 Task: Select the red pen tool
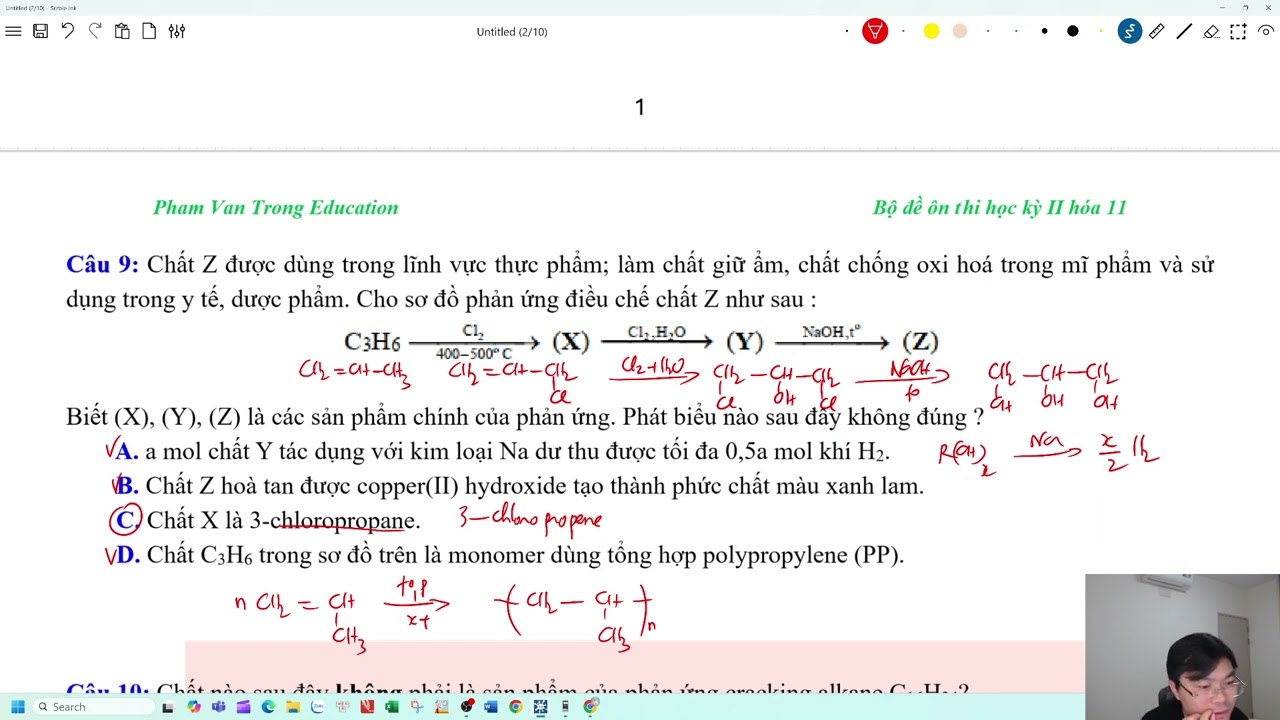[875, 31]
